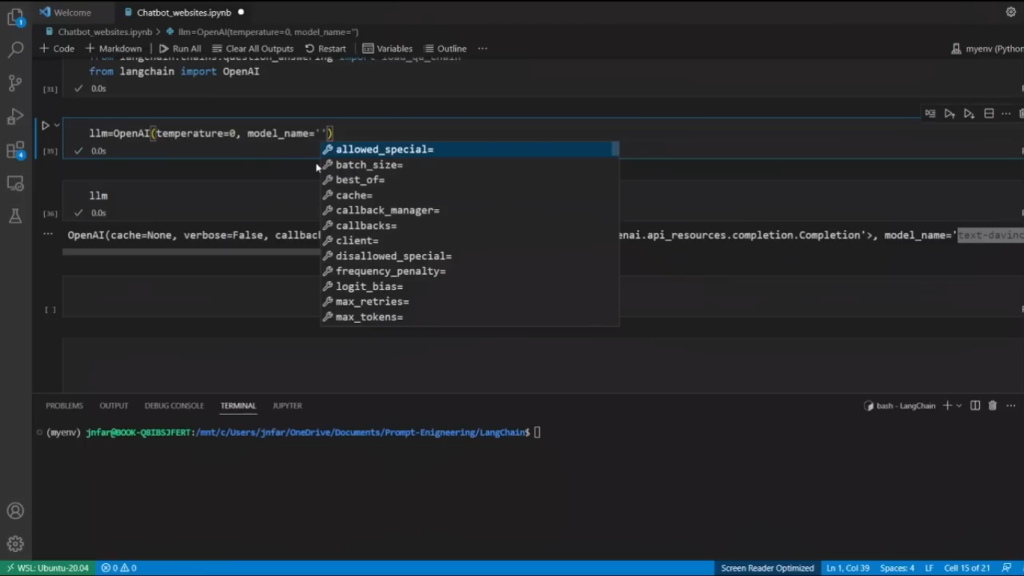Click the Run All button
Viewport: 1024px width, 576px height.
pos(180,48)
